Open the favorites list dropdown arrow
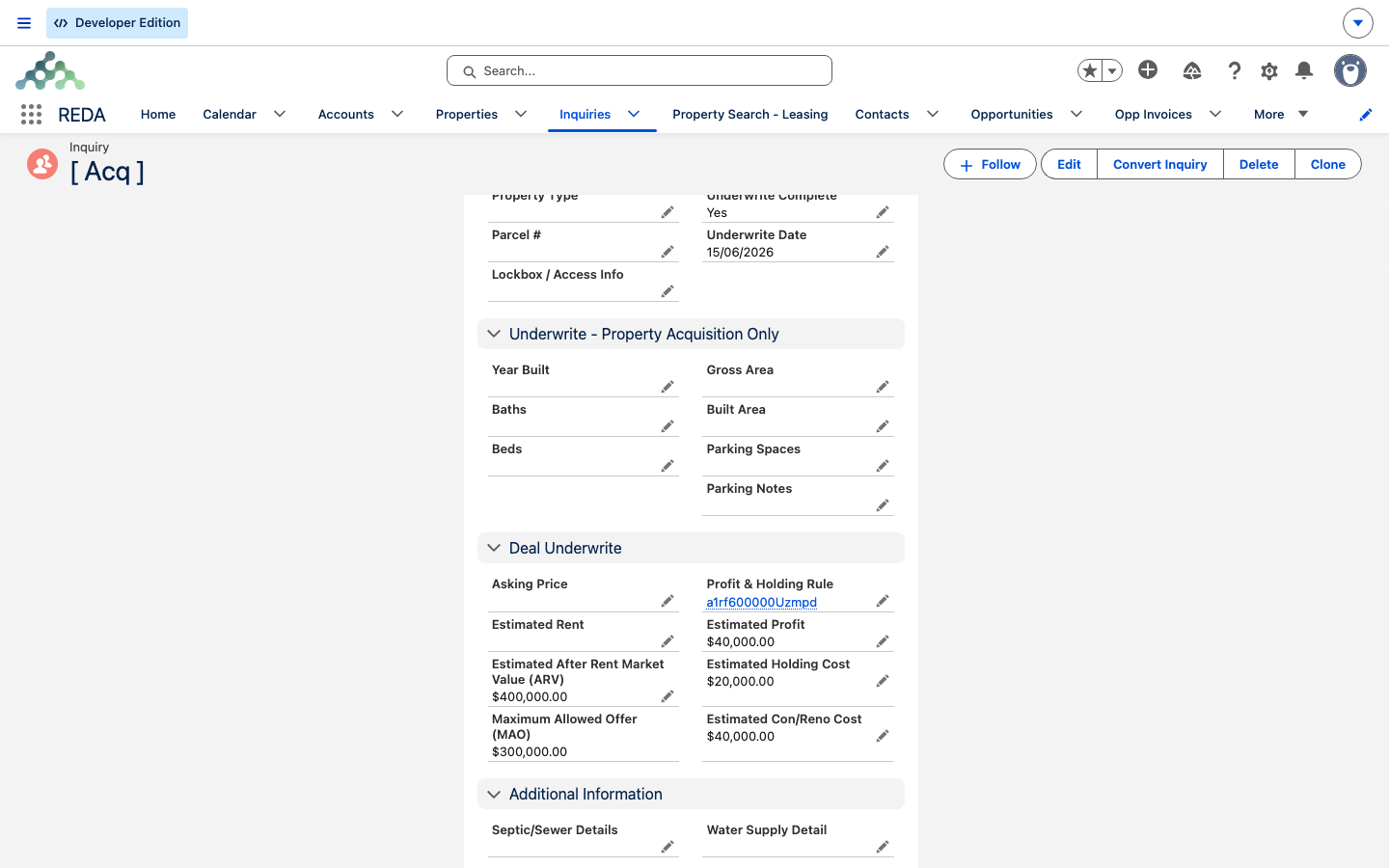 (x=1112, y=70)
